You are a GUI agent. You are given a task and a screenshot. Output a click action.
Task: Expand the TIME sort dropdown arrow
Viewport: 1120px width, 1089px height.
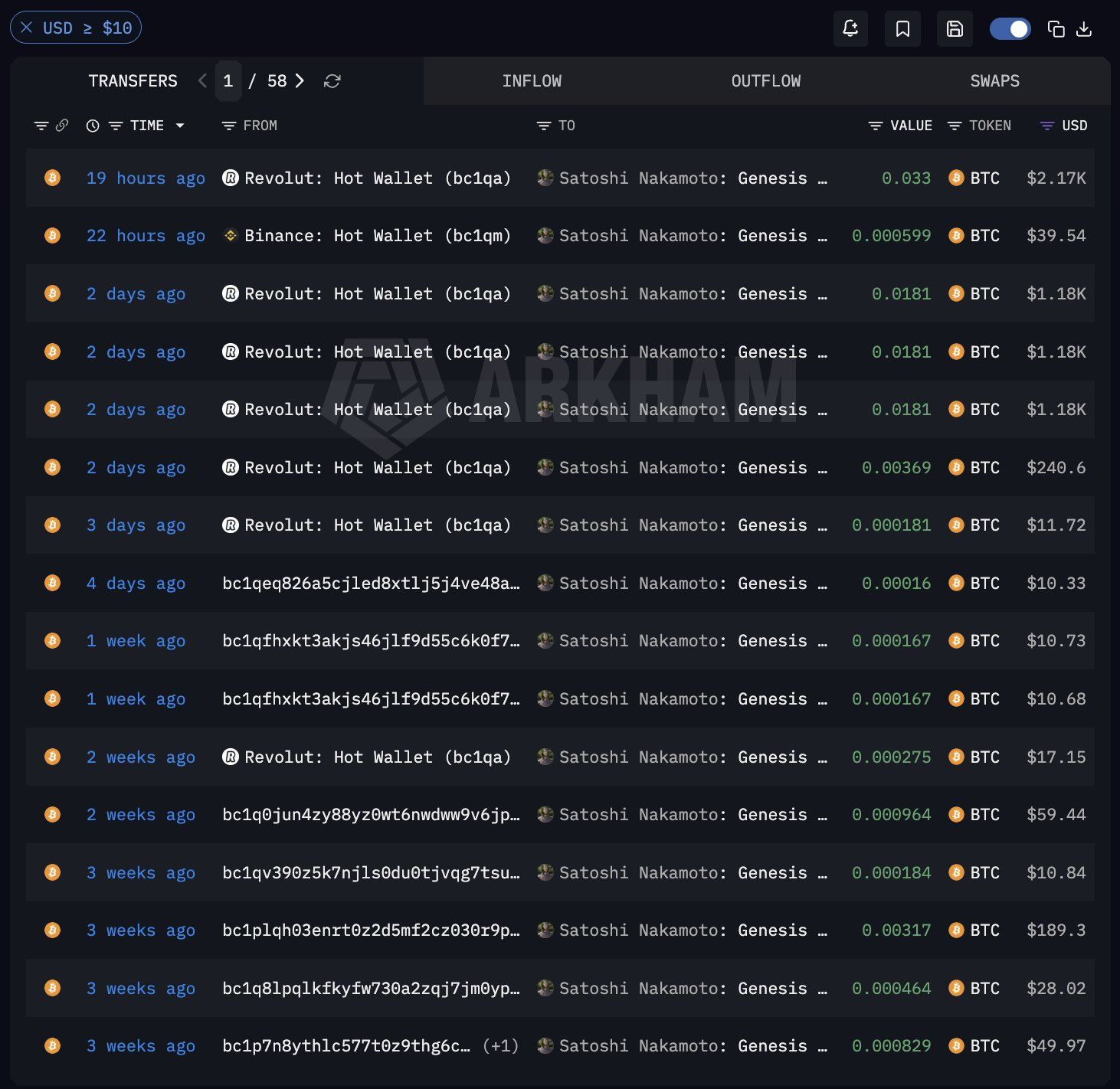point(180,126)
